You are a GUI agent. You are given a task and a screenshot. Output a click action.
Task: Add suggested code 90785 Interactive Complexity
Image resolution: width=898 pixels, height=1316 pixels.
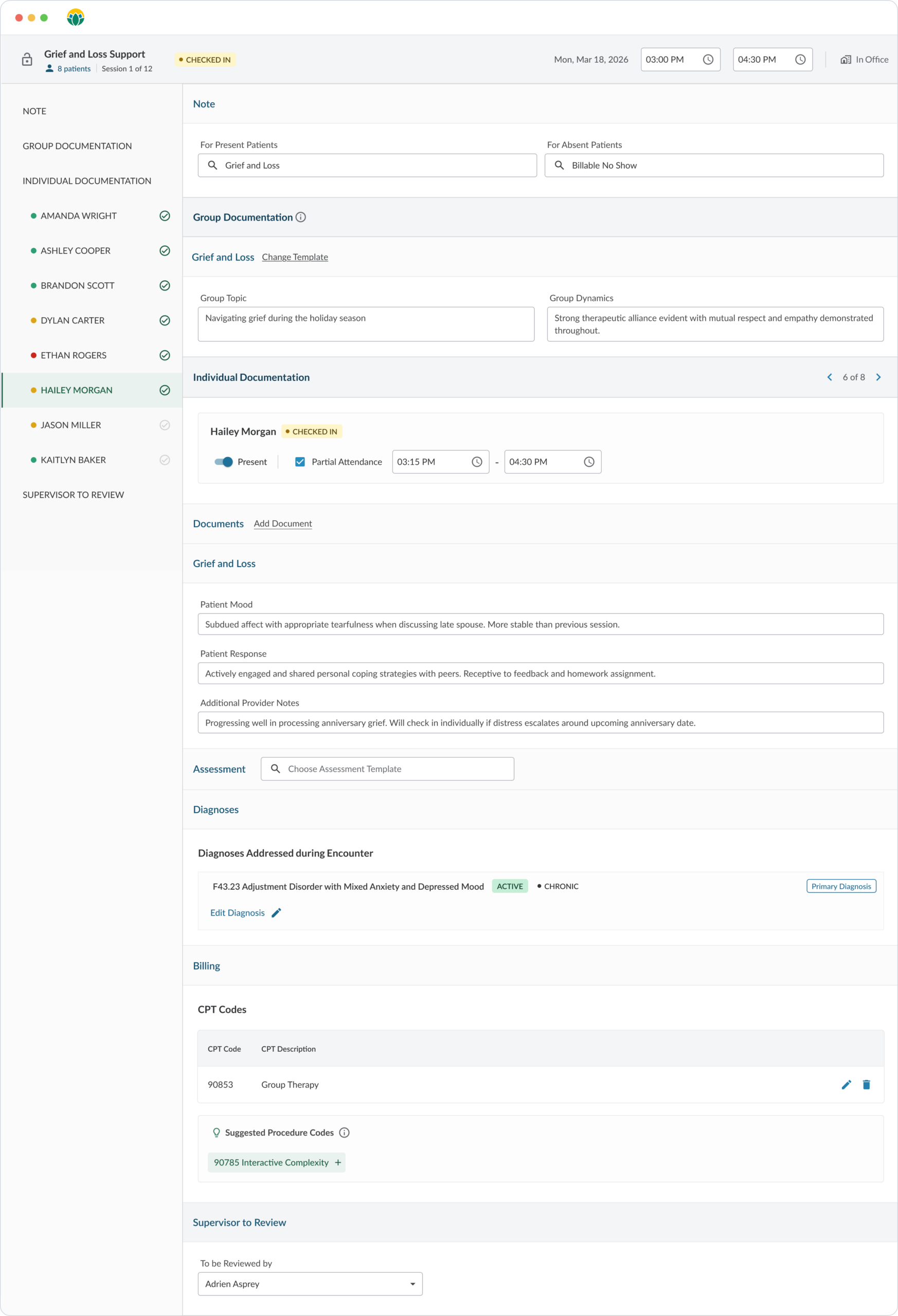click(x=338, y=1162)
